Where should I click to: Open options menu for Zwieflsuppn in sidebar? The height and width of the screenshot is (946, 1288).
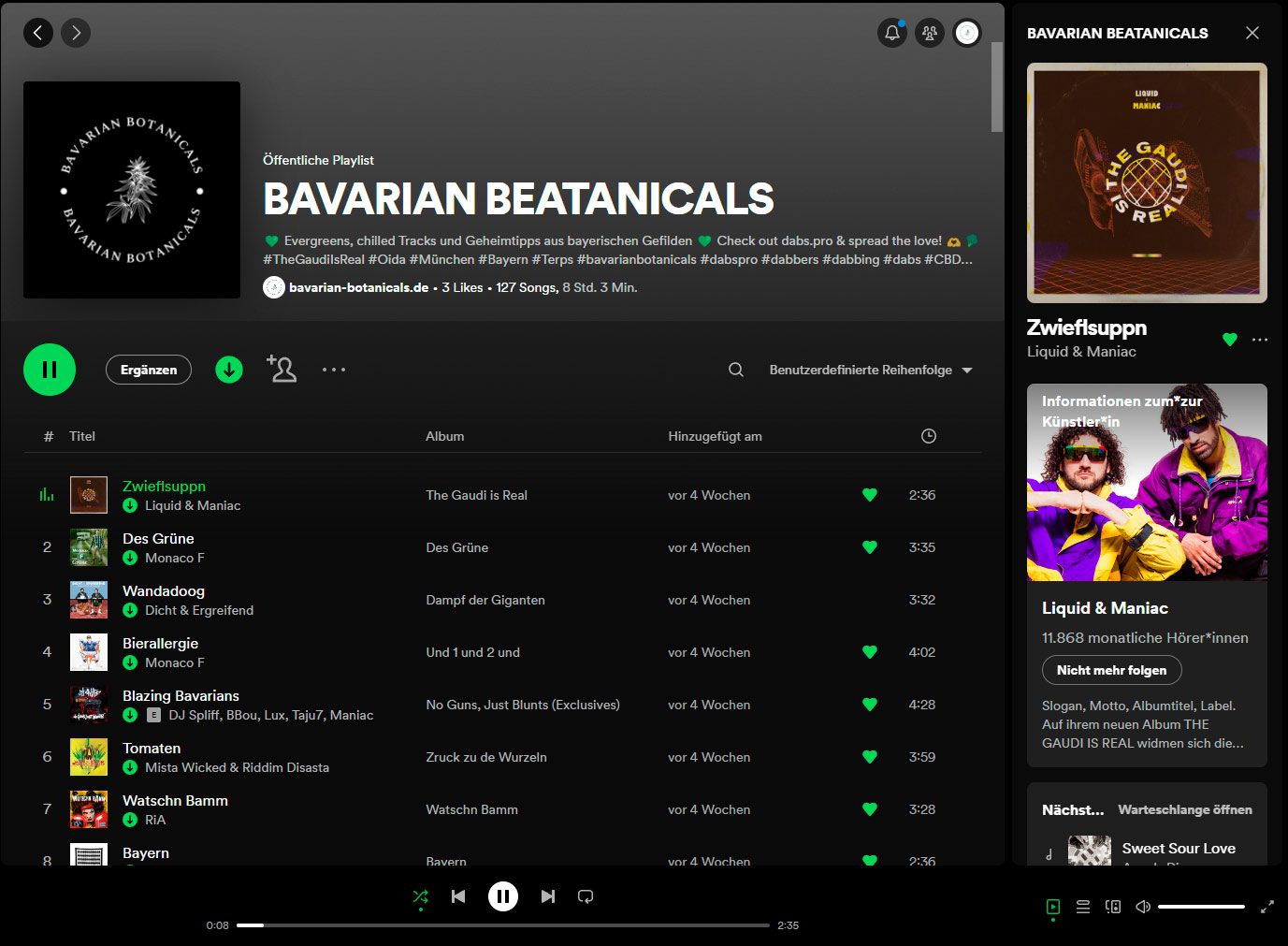click(x=1259, y=340)
